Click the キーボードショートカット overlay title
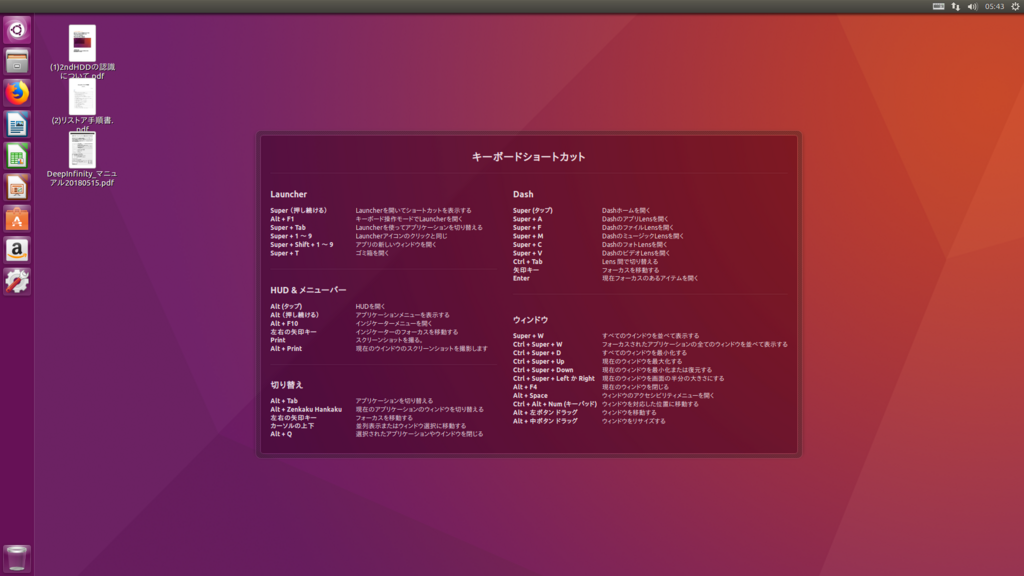Screen dimensions: 1024x576 point(528,157)
